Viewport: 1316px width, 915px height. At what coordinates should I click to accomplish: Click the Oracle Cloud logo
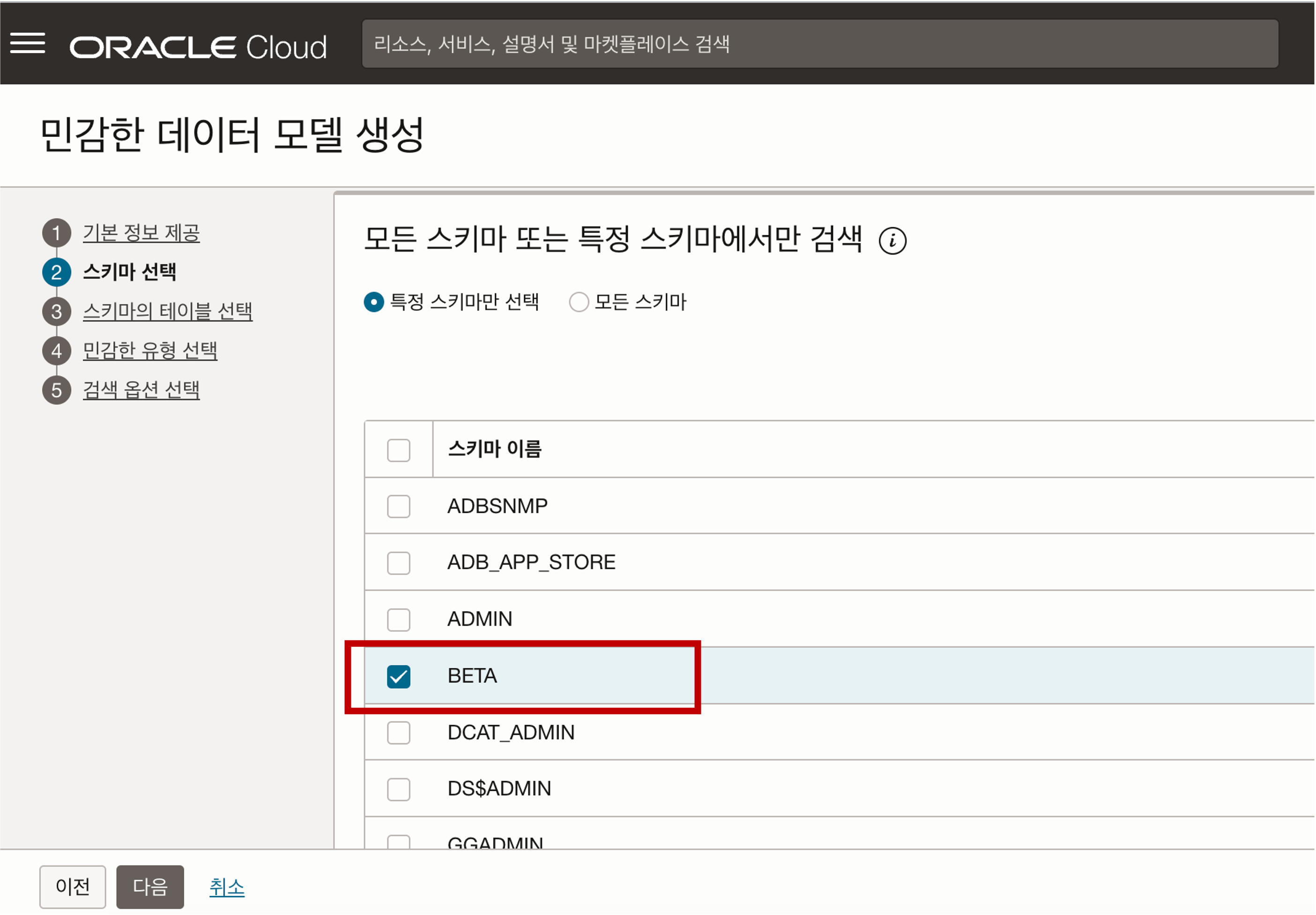click(x=198, y=47)
